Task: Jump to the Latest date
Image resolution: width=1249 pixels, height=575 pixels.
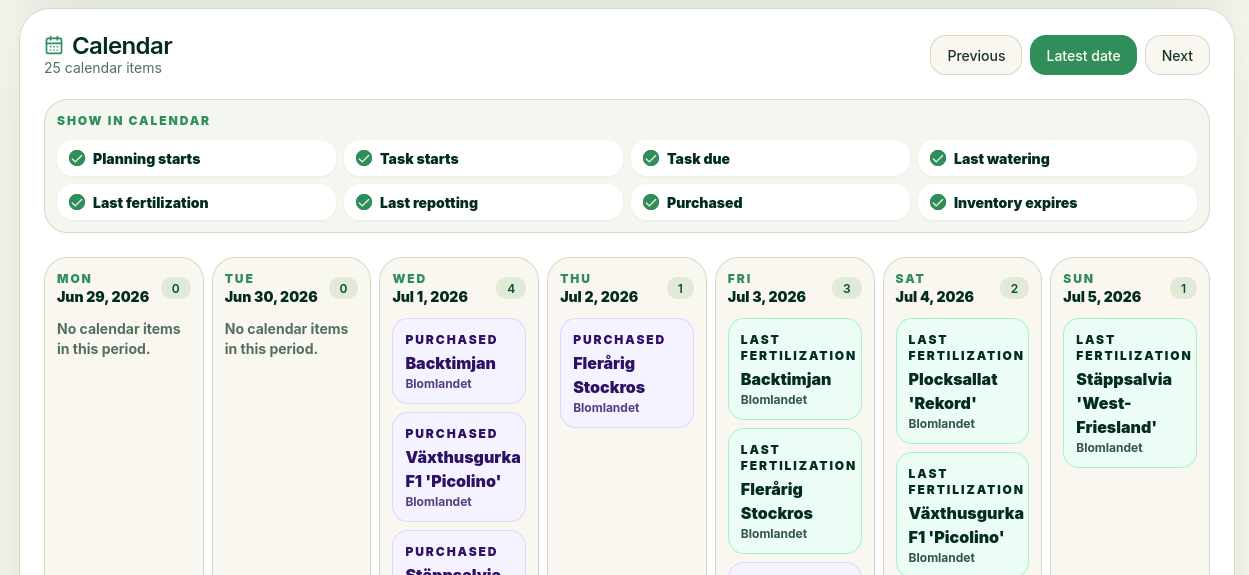Action: pyautogui.click(x=1083, y=55)
